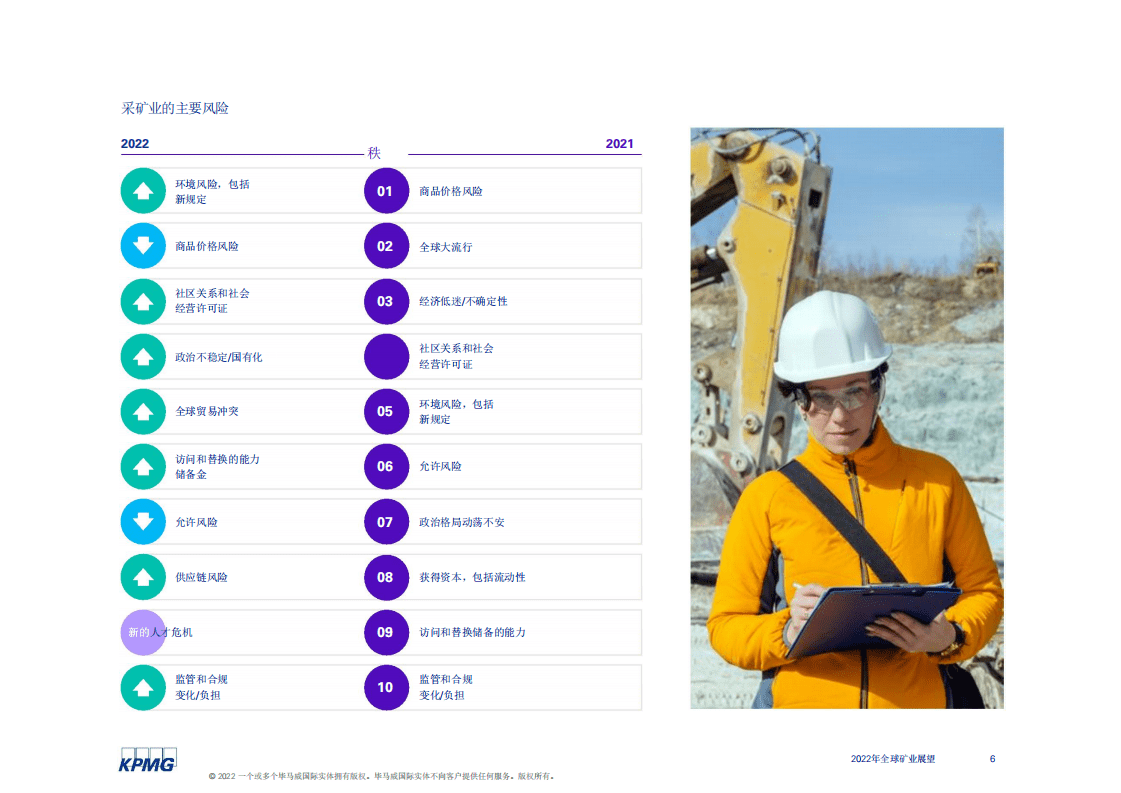This screenshot has width=1121, height=793.
Task: Click the green up arrow beside 全球贸易冲突
Action: point(143,411)
